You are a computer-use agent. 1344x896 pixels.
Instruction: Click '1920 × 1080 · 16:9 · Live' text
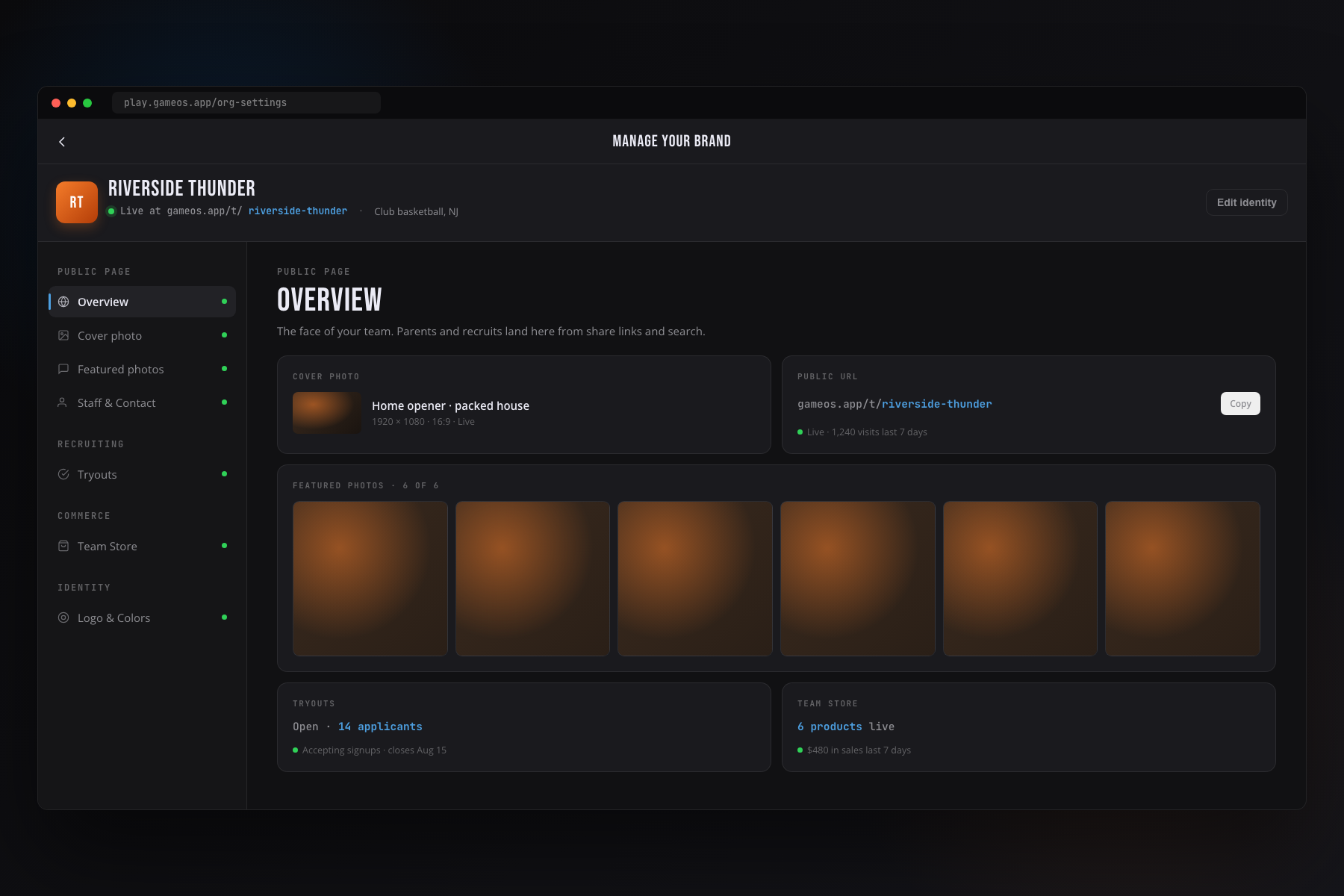423,422
